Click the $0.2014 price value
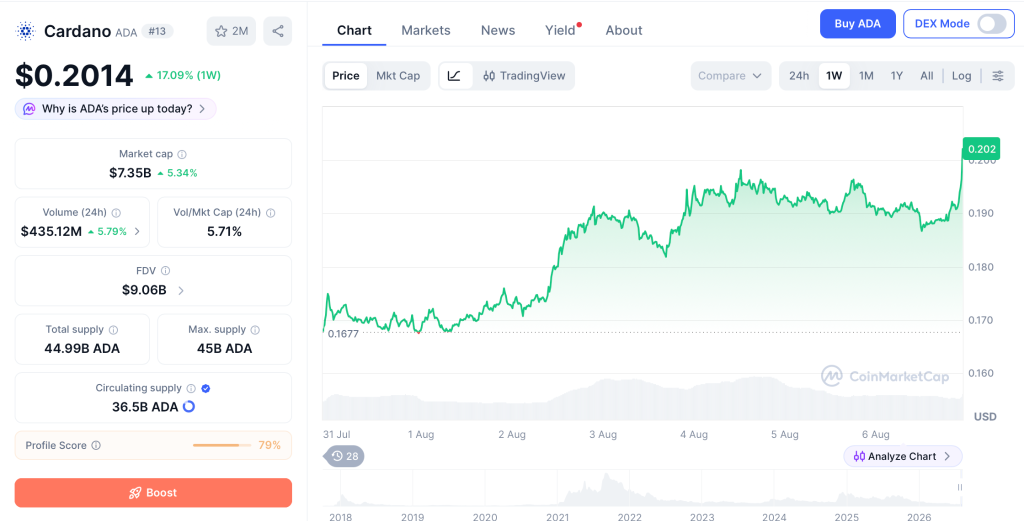1024x521 pixels. [x=74, y=76]
